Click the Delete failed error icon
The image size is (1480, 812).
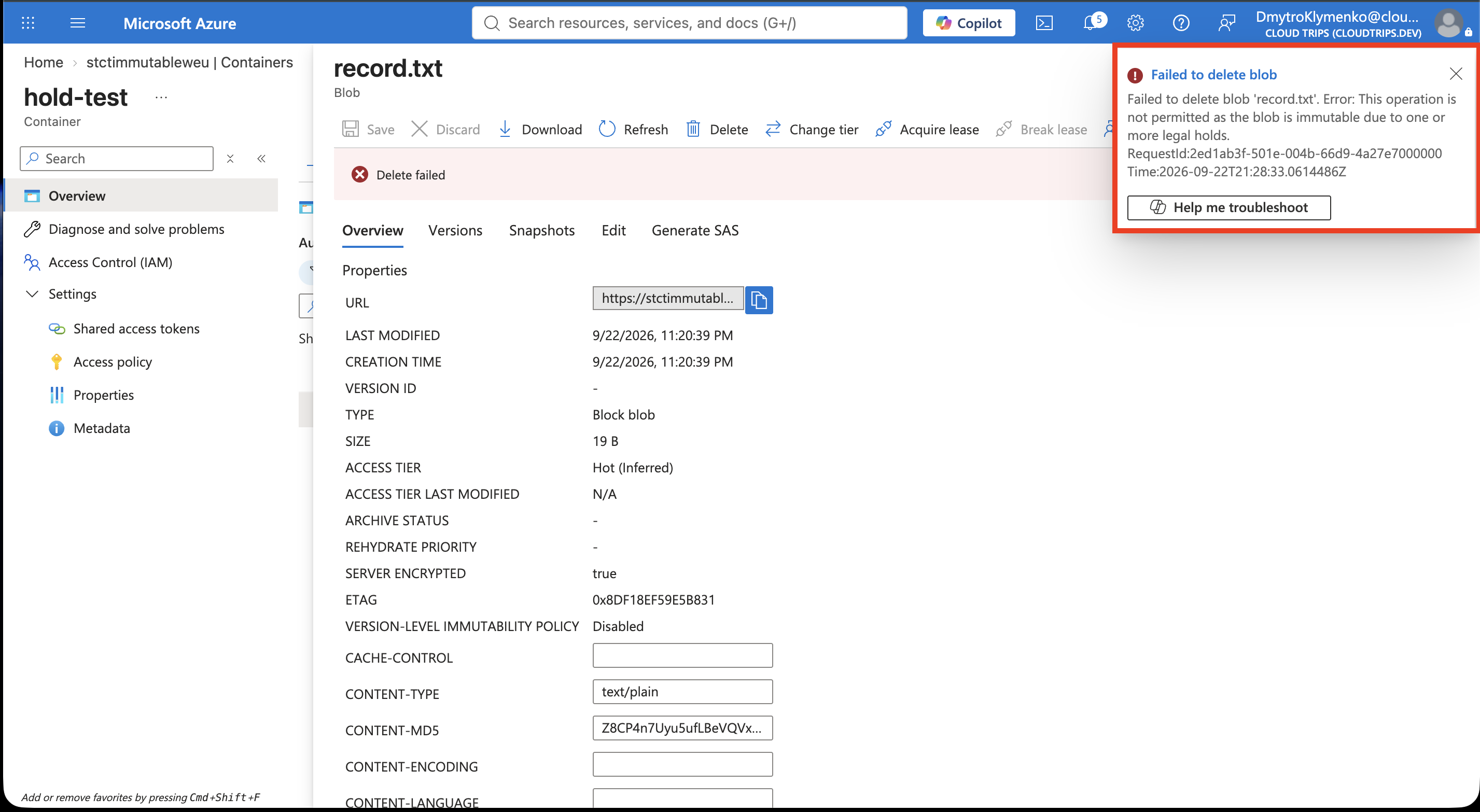click(360, 175)
